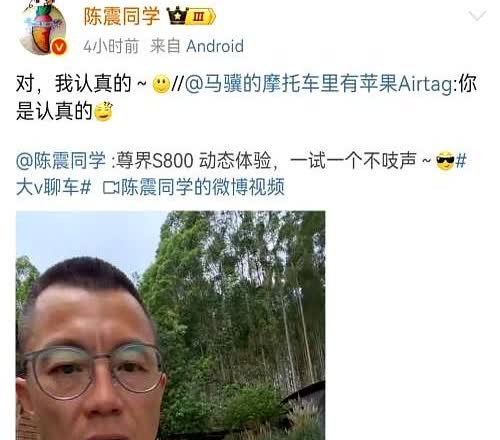Viewport: 500px width, 440px height.
Task: Tap the yellow level III badge
Action: (x=201, y=17)
